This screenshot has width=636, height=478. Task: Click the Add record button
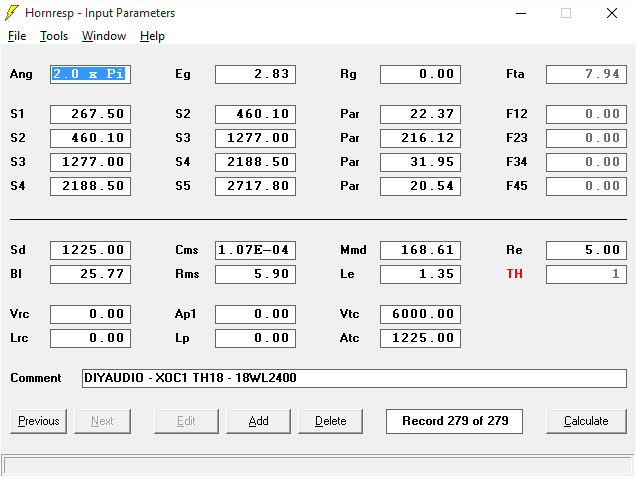point(258,421)
